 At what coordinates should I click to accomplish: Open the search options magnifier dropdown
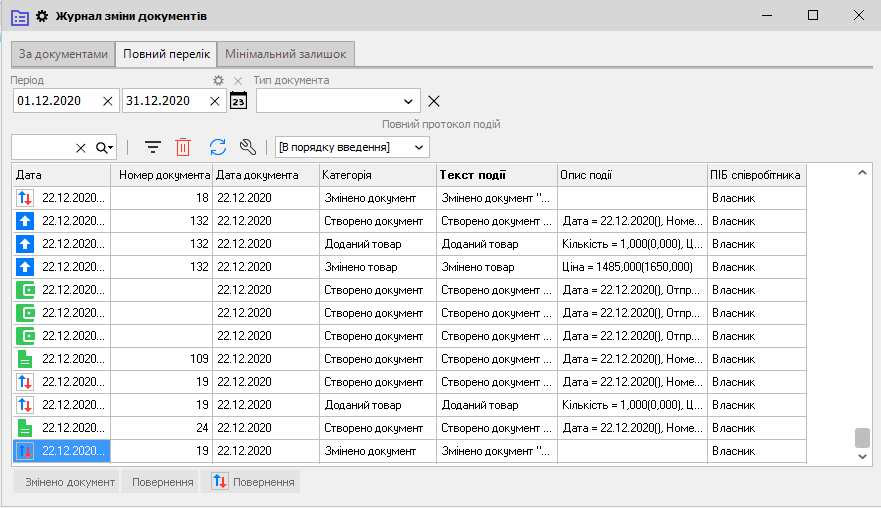click(x=104, y=147)
